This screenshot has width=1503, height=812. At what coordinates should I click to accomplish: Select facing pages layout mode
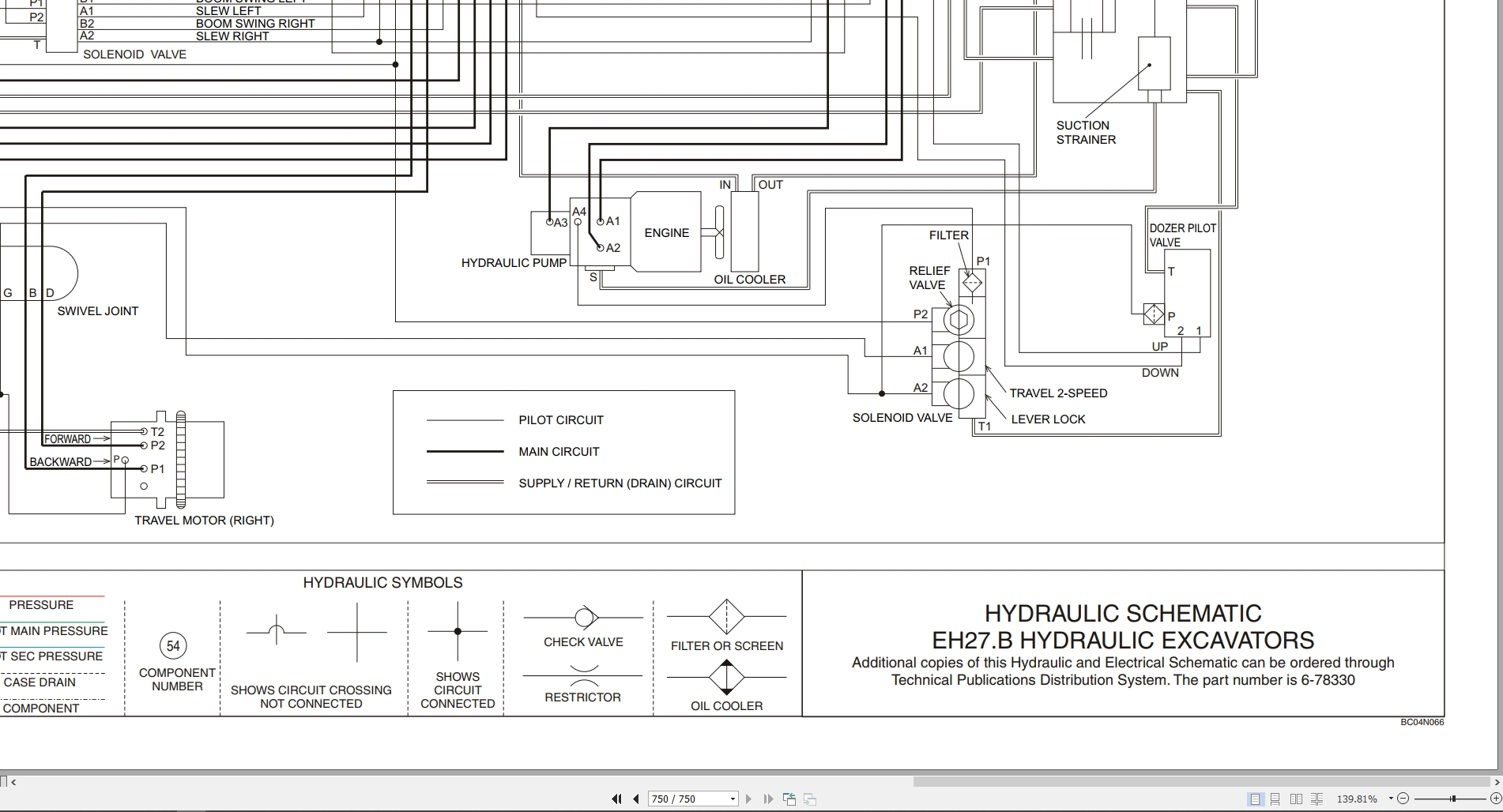click(x=1296, y=799)
